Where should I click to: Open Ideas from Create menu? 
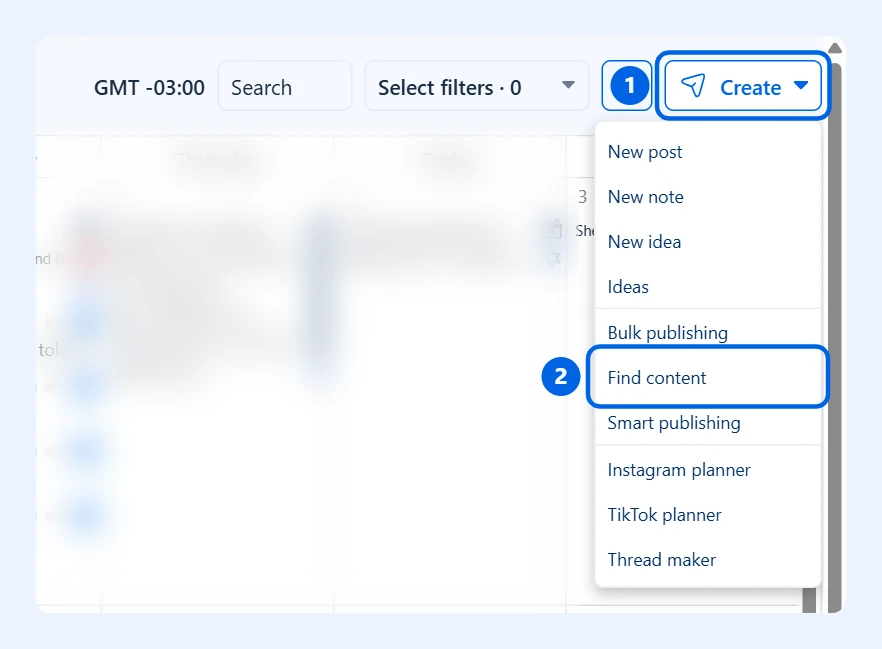click(708, 287)
